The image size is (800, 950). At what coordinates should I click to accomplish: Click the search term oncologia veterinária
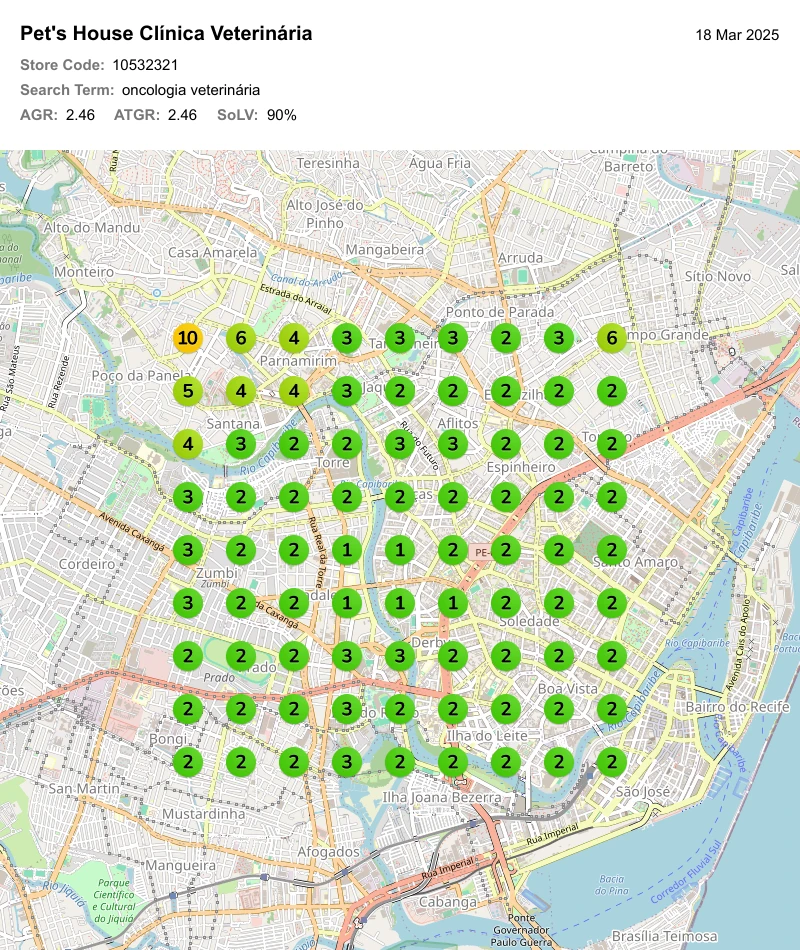[191, 90]
